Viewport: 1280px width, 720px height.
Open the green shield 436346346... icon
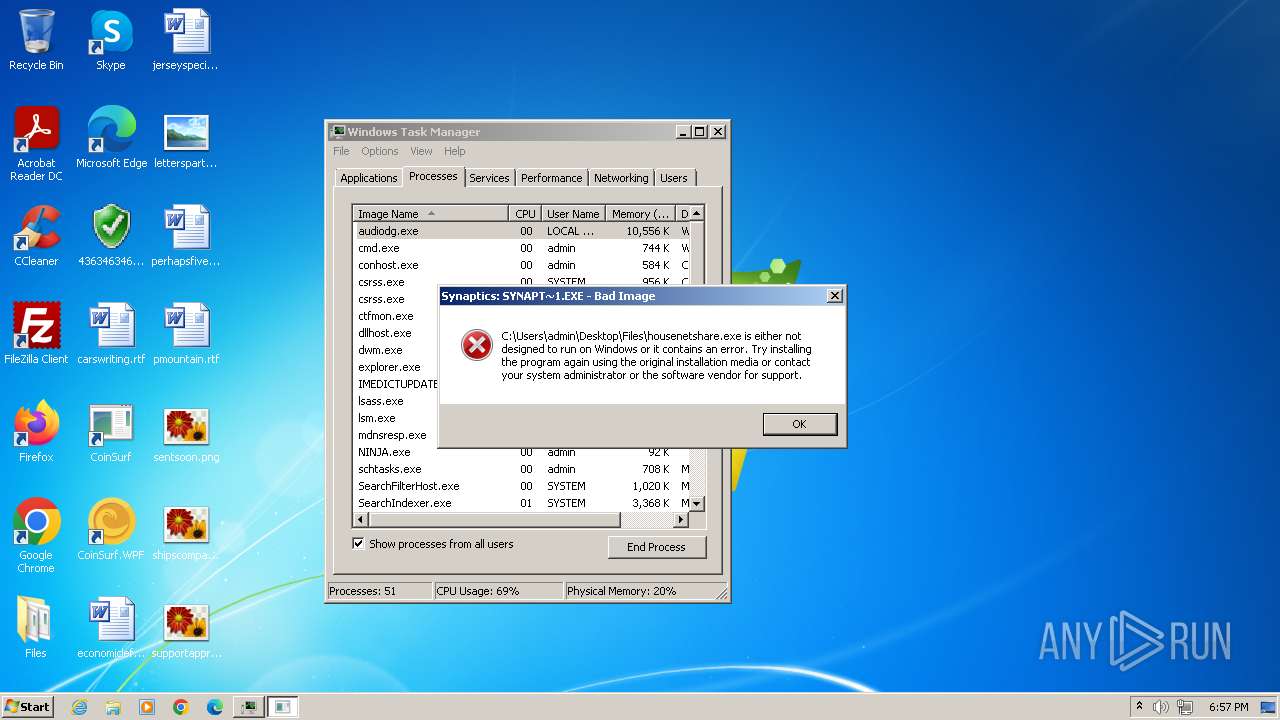111,236
